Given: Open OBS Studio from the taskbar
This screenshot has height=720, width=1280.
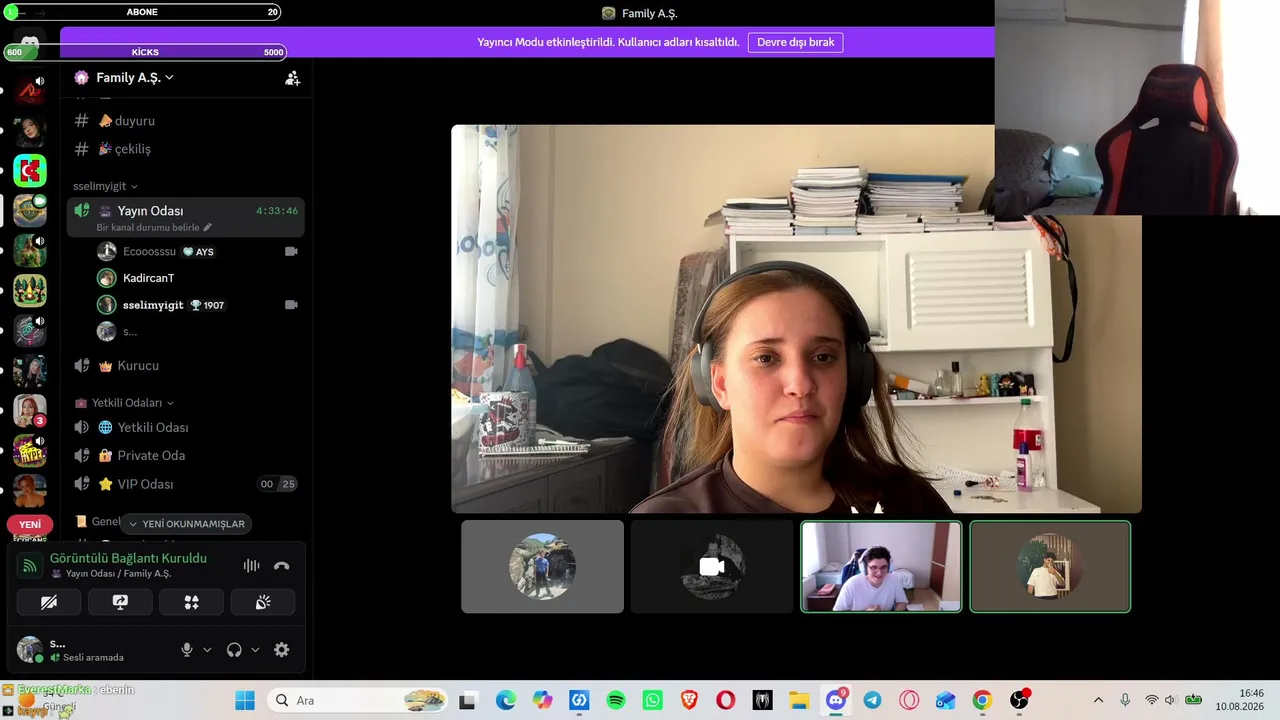Looking at the screenshot, I should [1019, 701].
